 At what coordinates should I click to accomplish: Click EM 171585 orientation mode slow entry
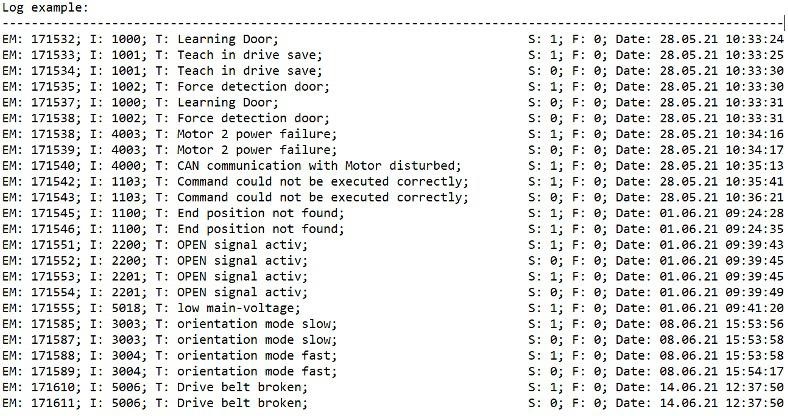pyautogui.click(x=393, y=324)
